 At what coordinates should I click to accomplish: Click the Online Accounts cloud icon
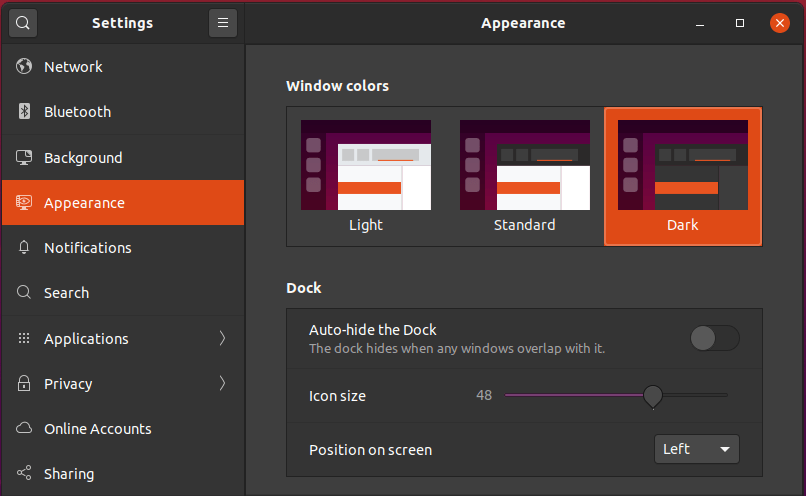(24, 428)
